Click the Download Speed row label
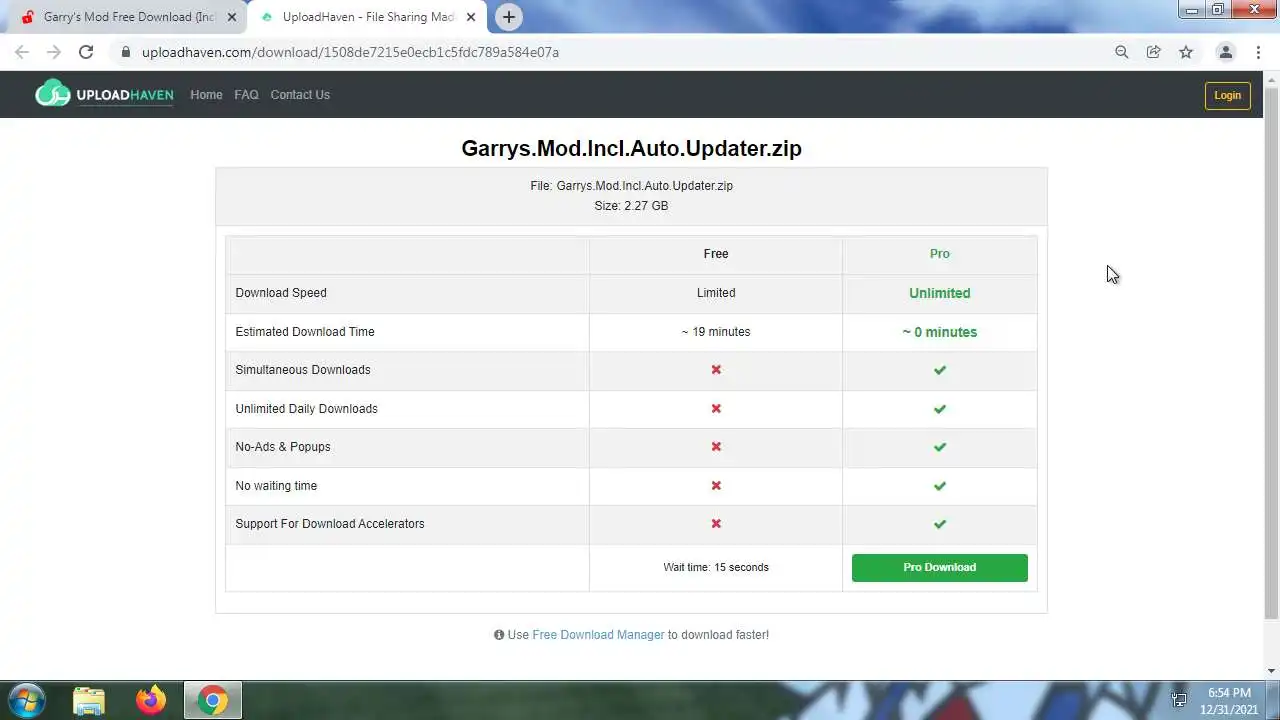Viewport: 1280px width, 720px height. click(281, 293)
